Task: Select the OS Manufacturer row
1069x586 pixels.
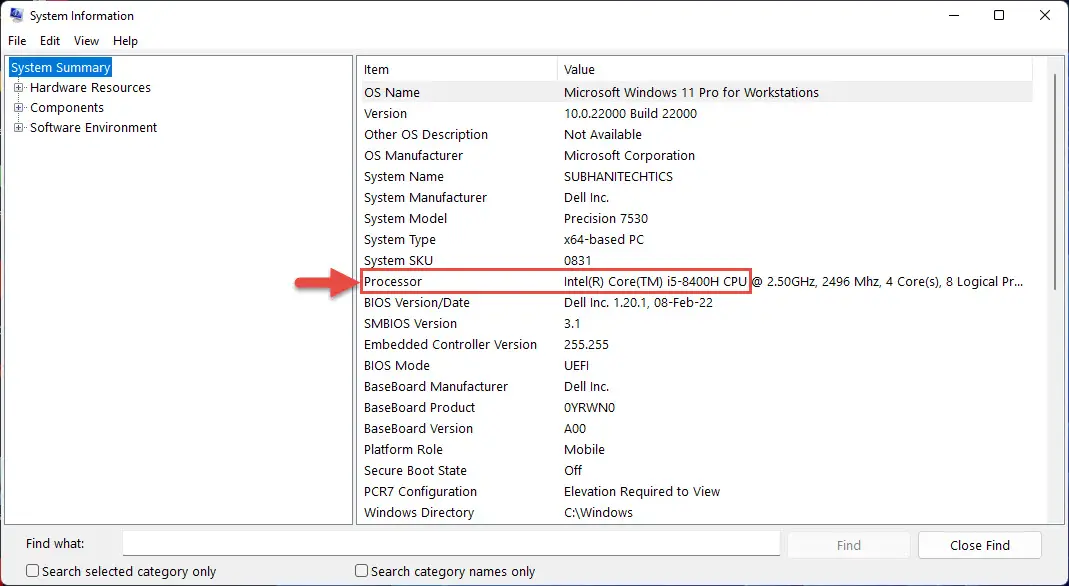Action: (x=696, y=155)
